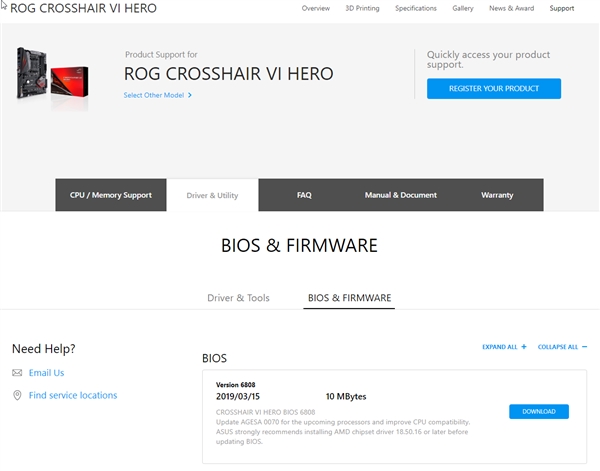Switch to Driver & Tools sub-tab
This screenshot has height=471, width=600.
click(x=238, y=298)
